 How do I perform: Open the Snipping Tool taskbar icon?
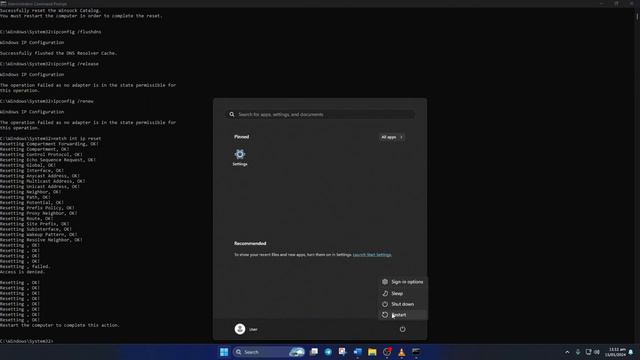342,352
